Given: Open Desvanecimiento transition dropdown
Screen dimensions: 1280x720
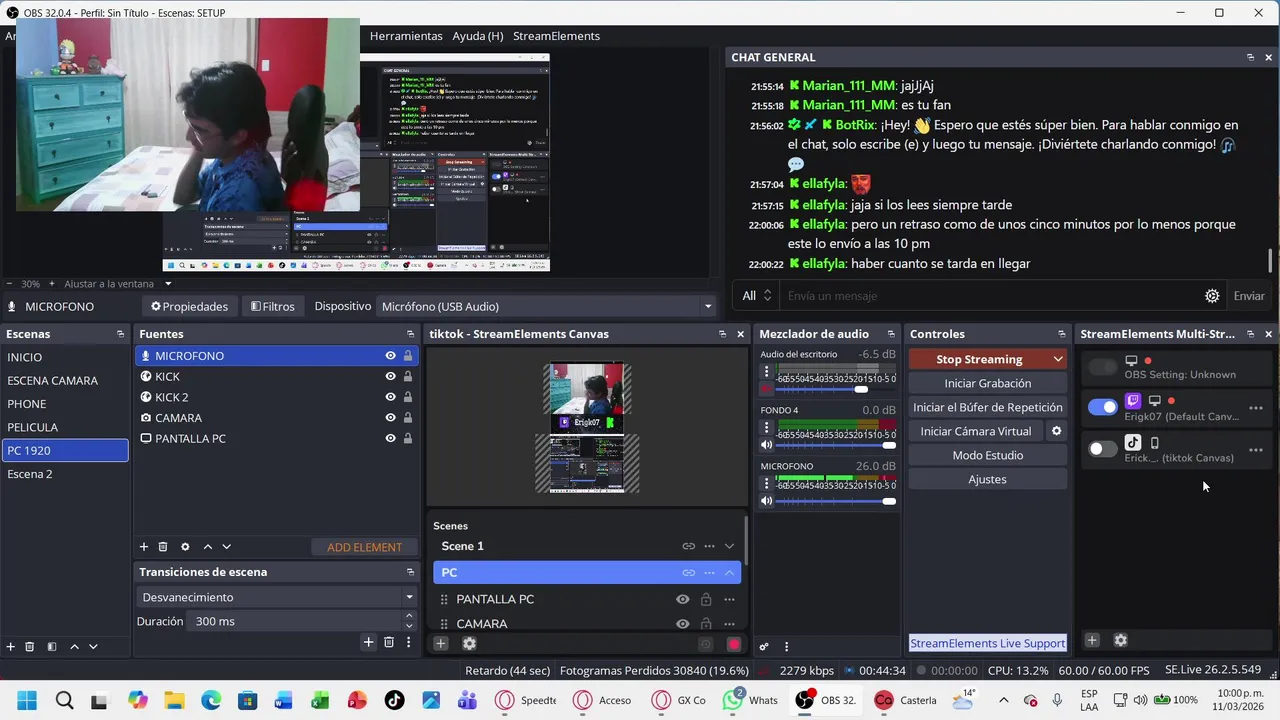Looking at the screenshot, I should (x=277, y=597).
